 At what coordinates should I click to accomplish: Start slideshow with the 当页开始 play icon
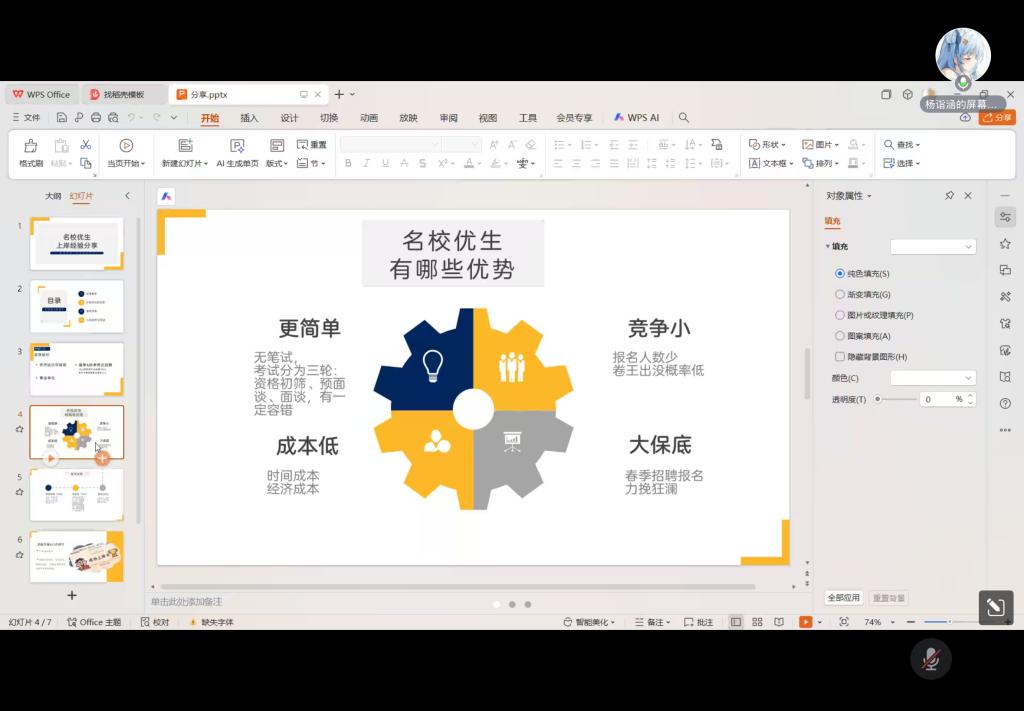point(126,146)
